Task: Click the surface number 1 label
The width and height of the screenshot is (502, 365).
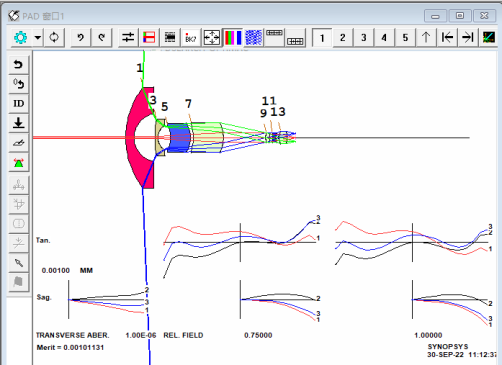Action: coord(140,68)
